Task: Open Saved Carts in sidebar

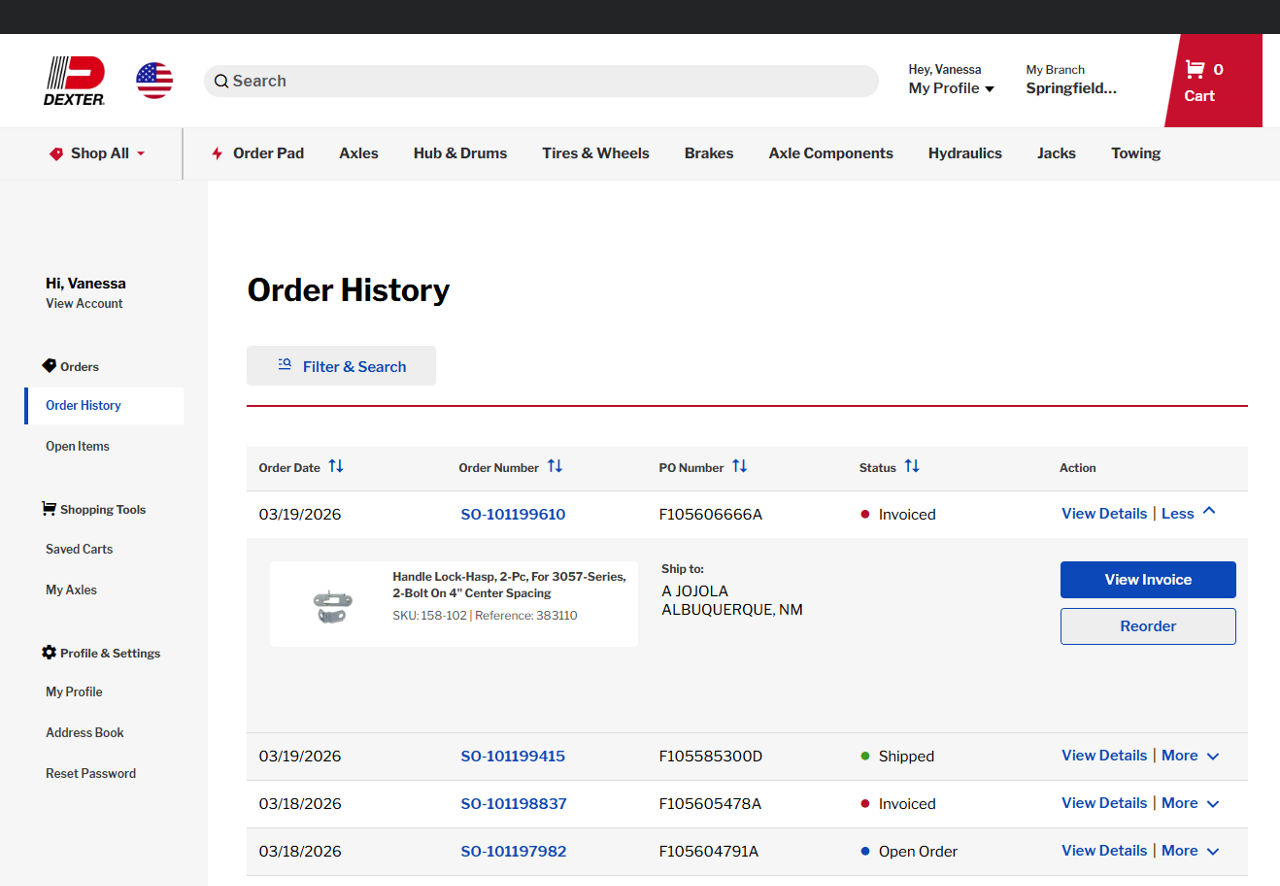Action: tap(79, 549)
